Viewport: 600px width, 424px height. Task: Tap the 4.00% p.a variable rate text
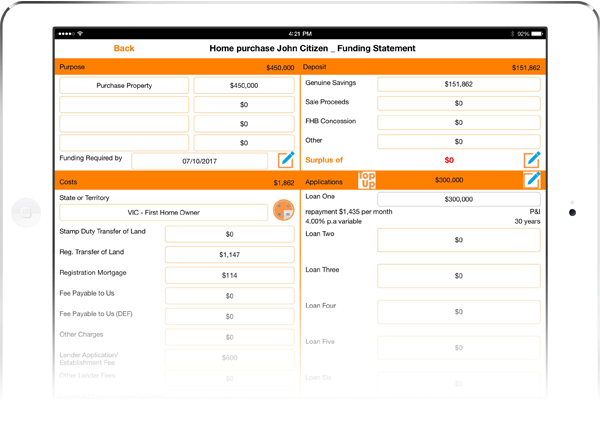click(x=333, y=222)
